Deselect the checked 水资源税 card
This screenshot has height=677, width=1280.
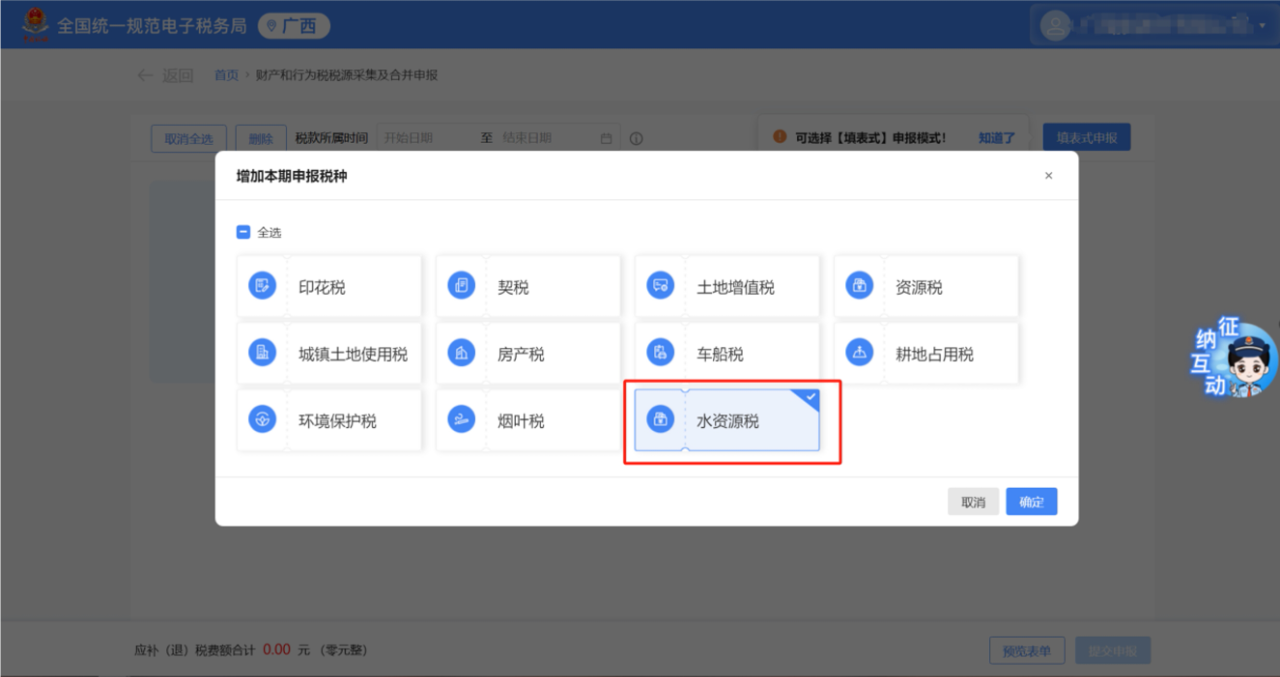(x=727, y=421)
